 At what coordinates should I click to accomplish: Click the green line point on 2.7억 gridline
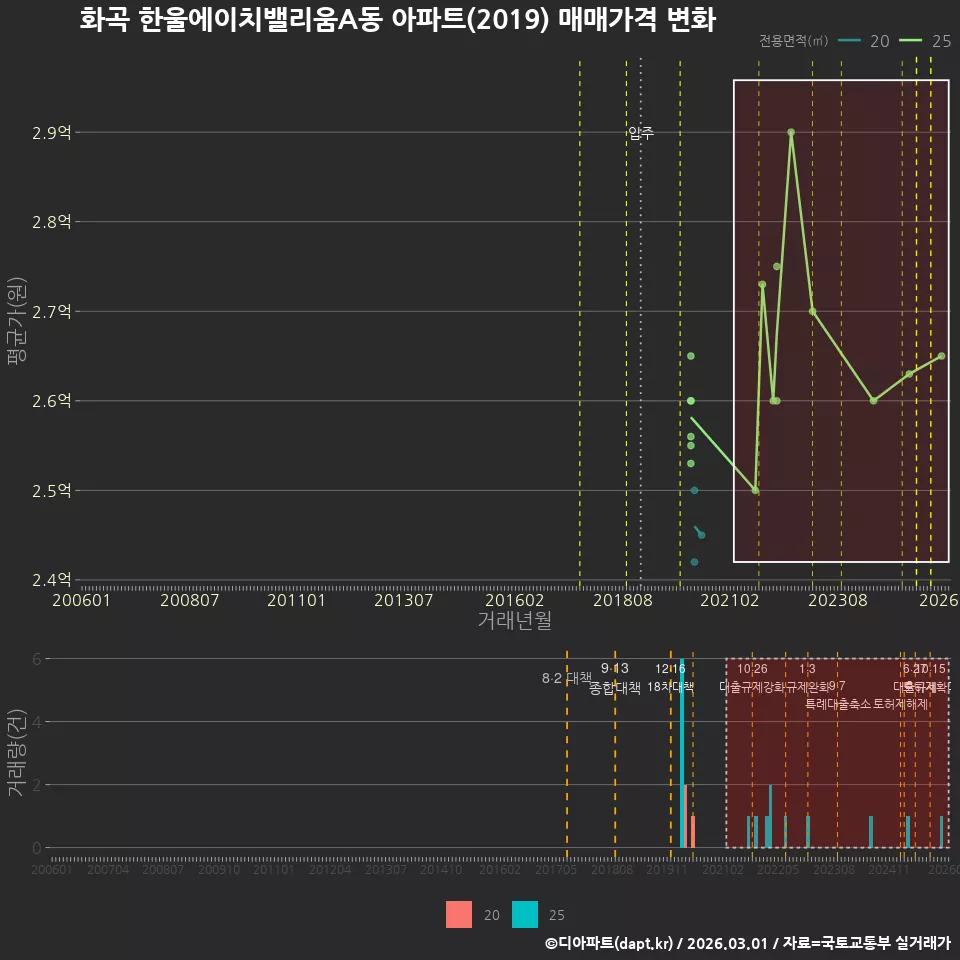pos(812,311)
